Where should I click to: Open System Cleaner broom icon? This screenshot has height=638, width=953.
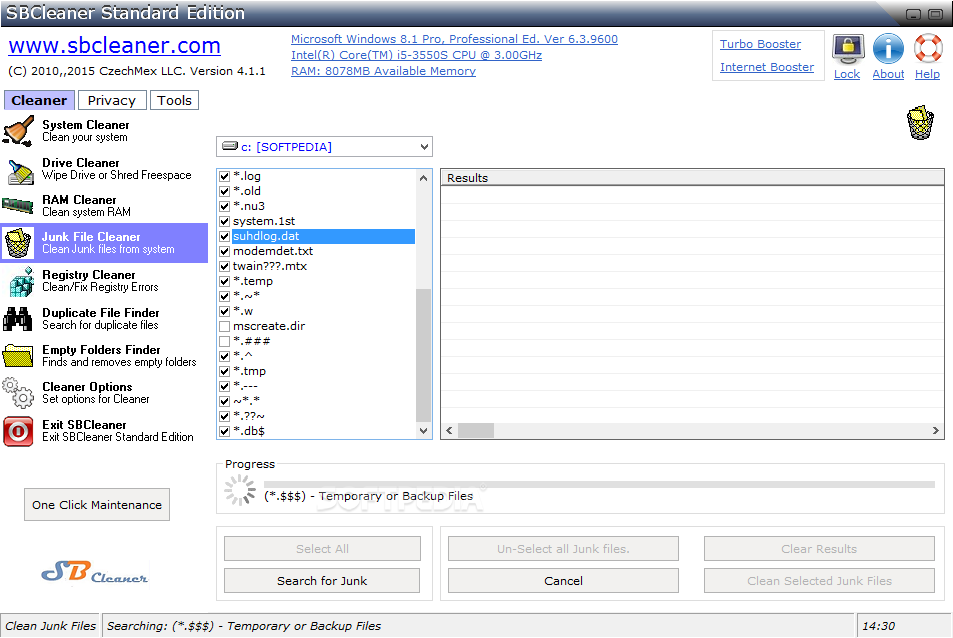pyautogui.click(x=18, y=131)
